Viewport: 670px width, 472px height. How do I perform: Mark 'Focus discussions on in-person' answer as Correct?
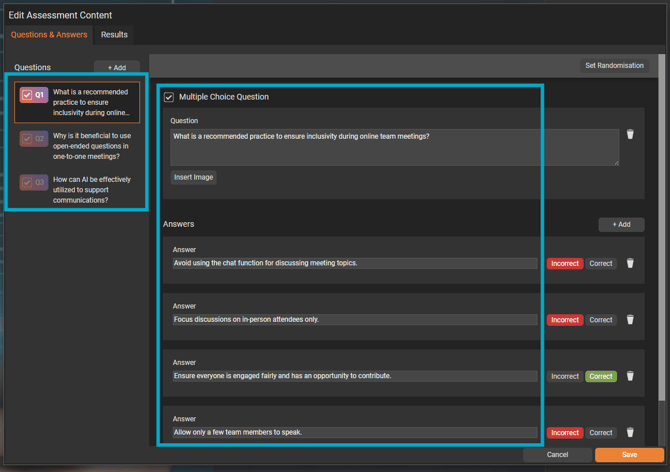[600, 320]
